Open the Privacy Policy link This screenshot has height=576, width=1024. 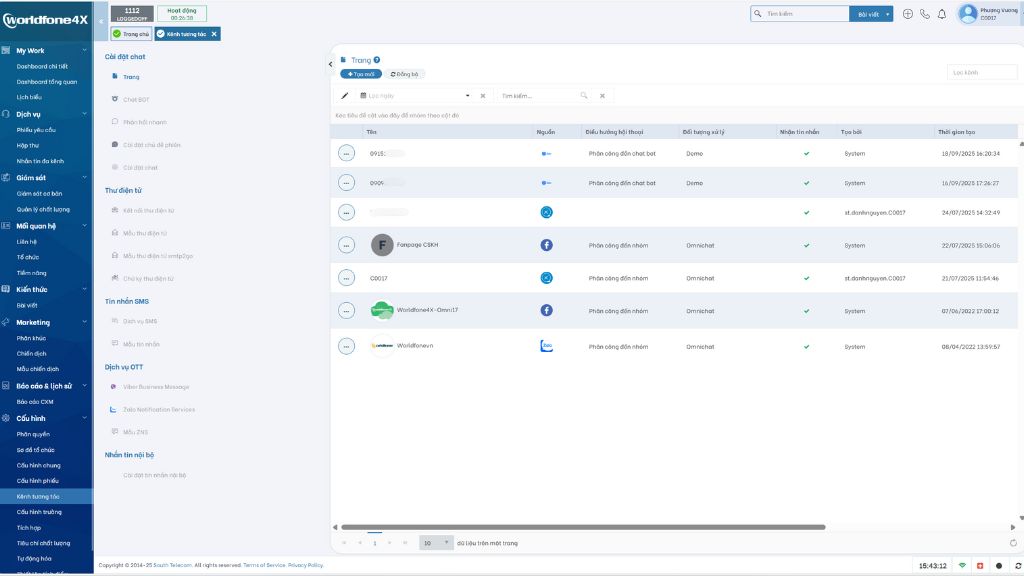point(306,565)
